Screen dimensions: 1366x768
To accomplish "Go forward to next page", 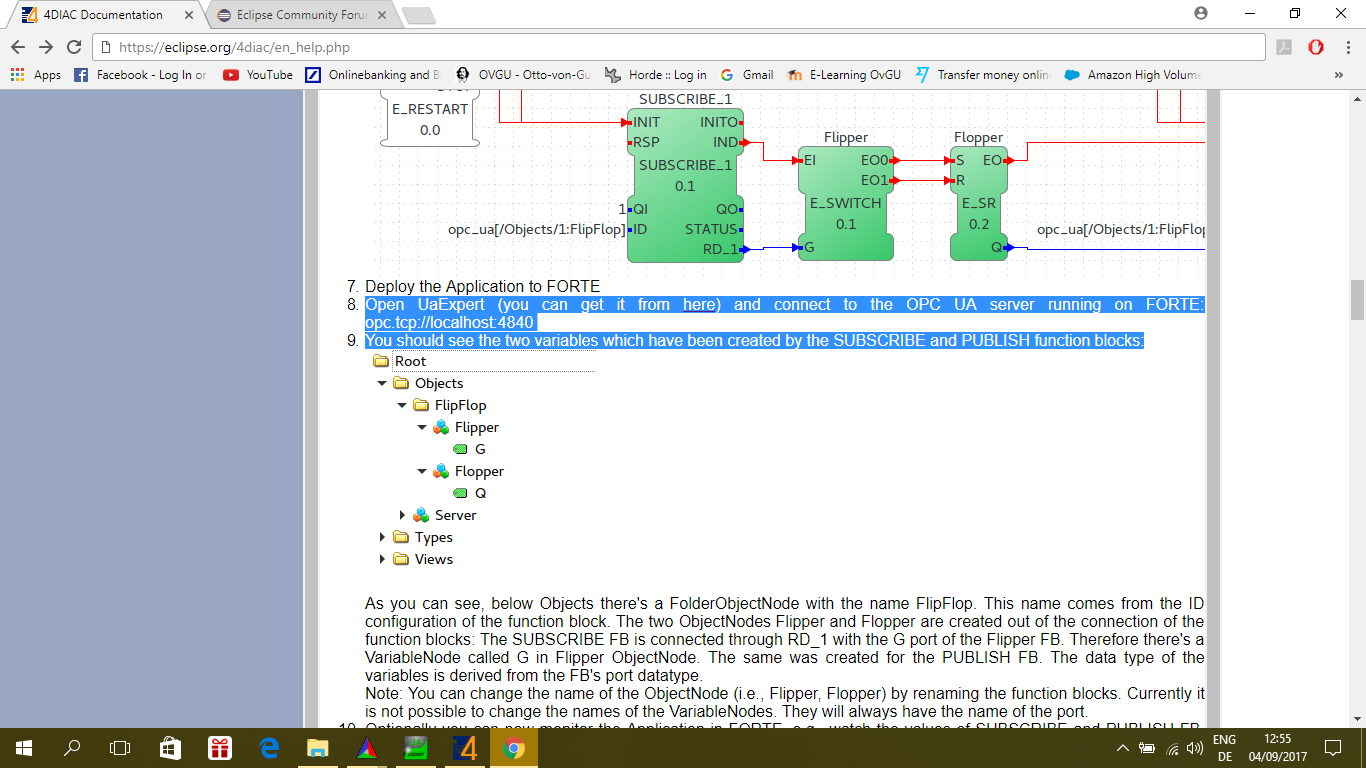I will click(x=46, y=47).
